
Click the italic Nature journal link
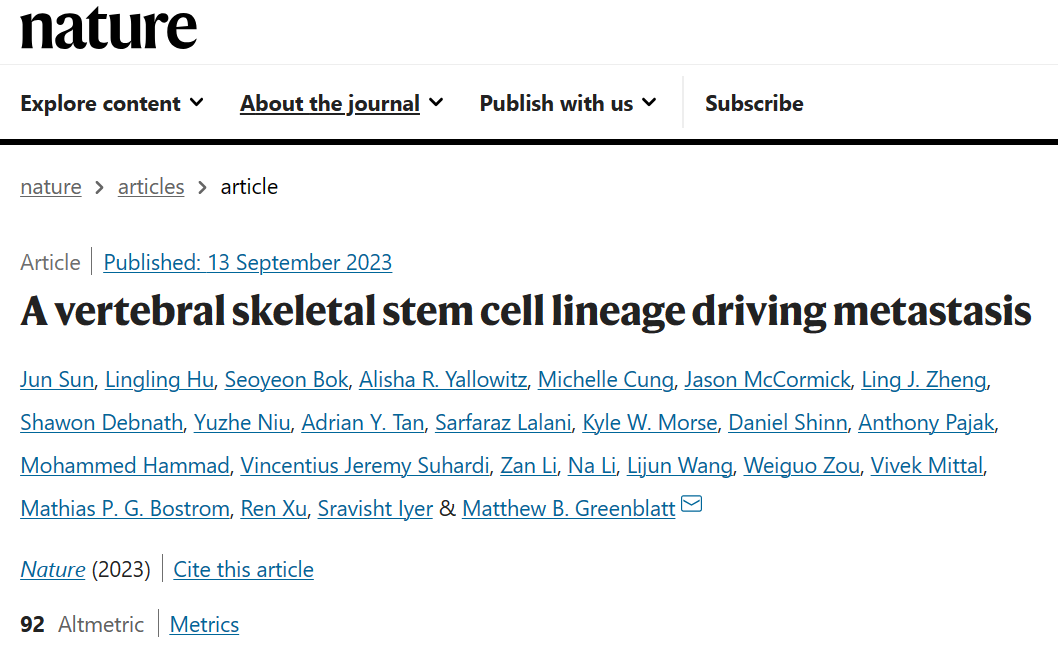[x=53, y=570]
